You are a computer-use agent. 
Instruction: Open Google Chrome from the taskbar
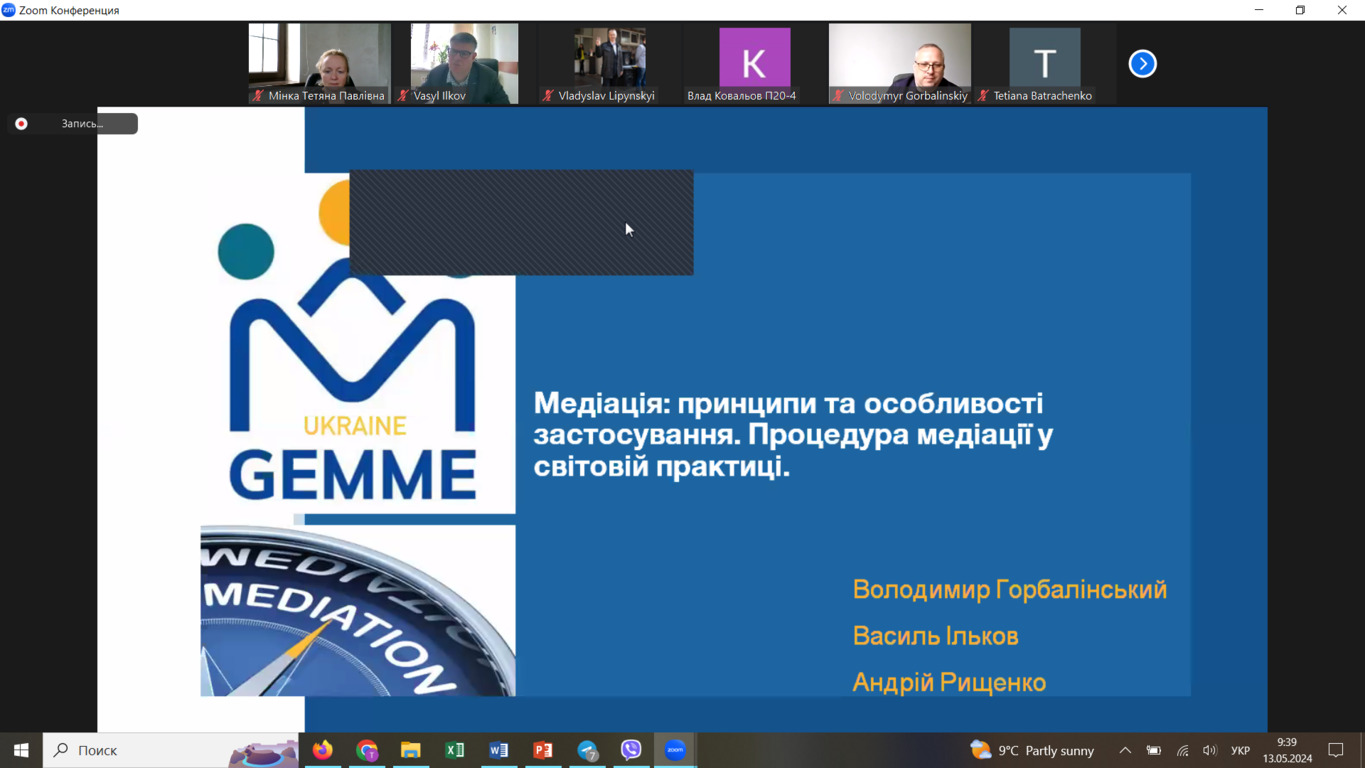(367, 750)
